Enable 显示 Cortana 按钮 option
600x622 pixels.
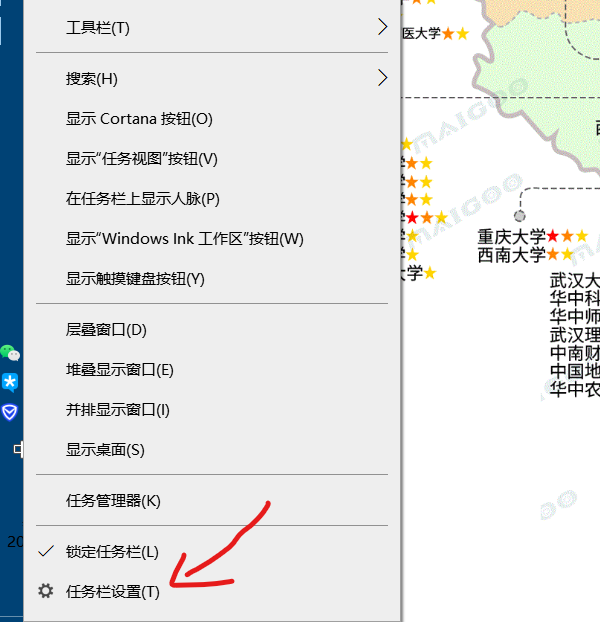pyautogui.click(x=139, y=119)
